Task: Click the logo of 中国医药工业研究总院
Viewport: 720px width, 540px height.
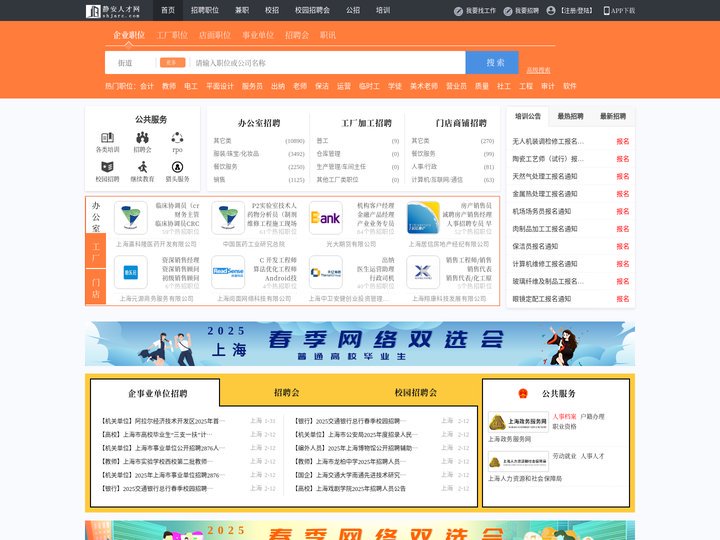Action: [228, 218]
